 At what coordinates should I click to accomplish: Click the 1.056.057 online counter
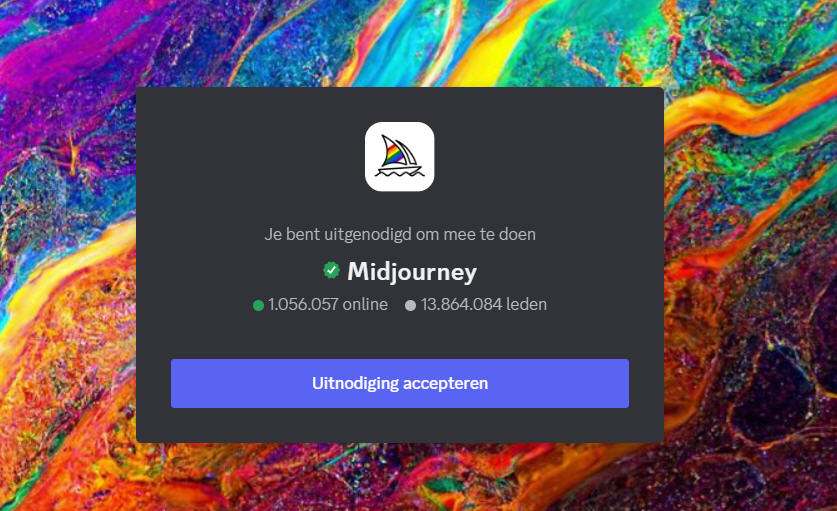coord(327,304)
